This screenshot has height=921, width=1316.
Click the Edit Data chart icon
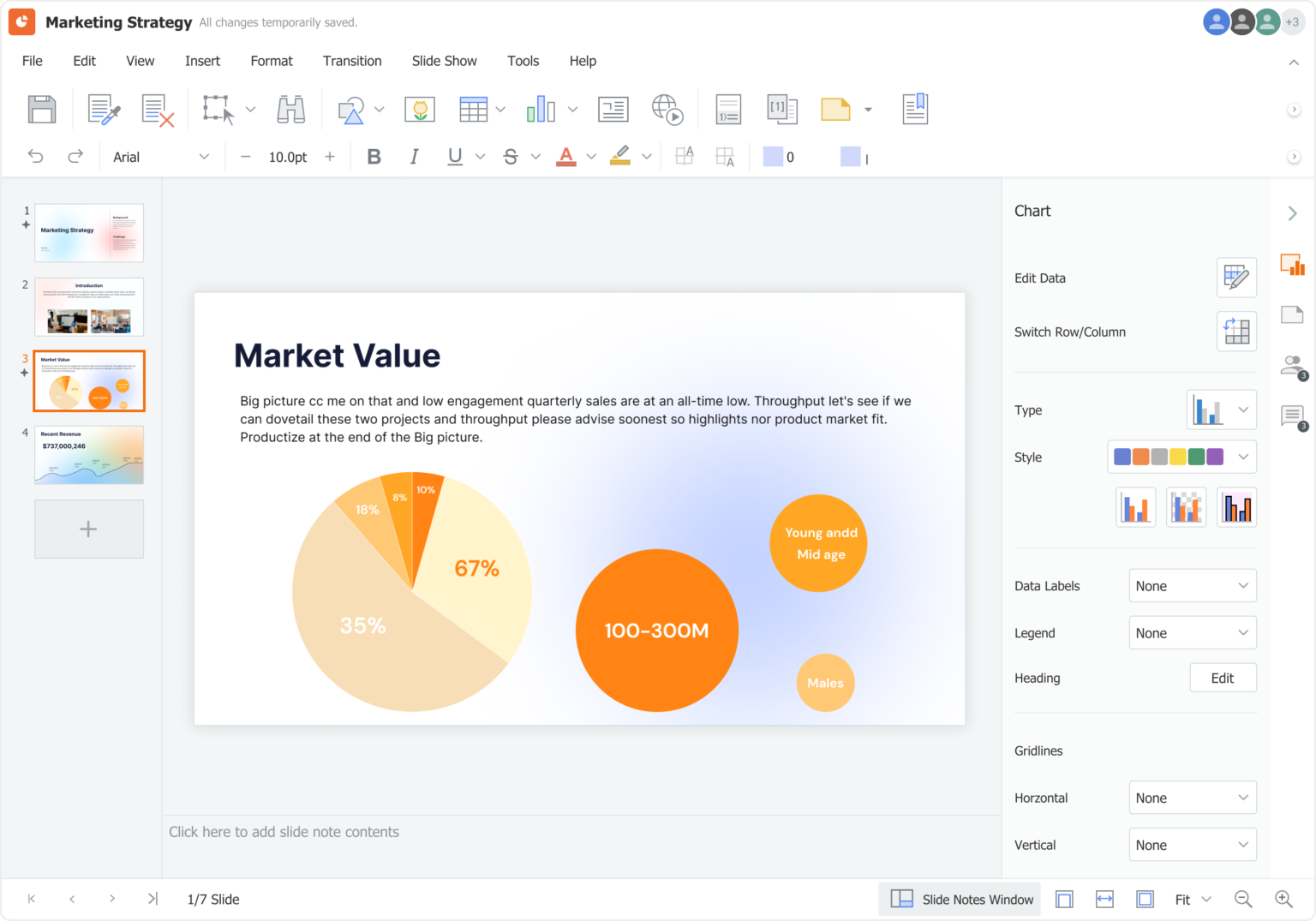(1236, 278)
